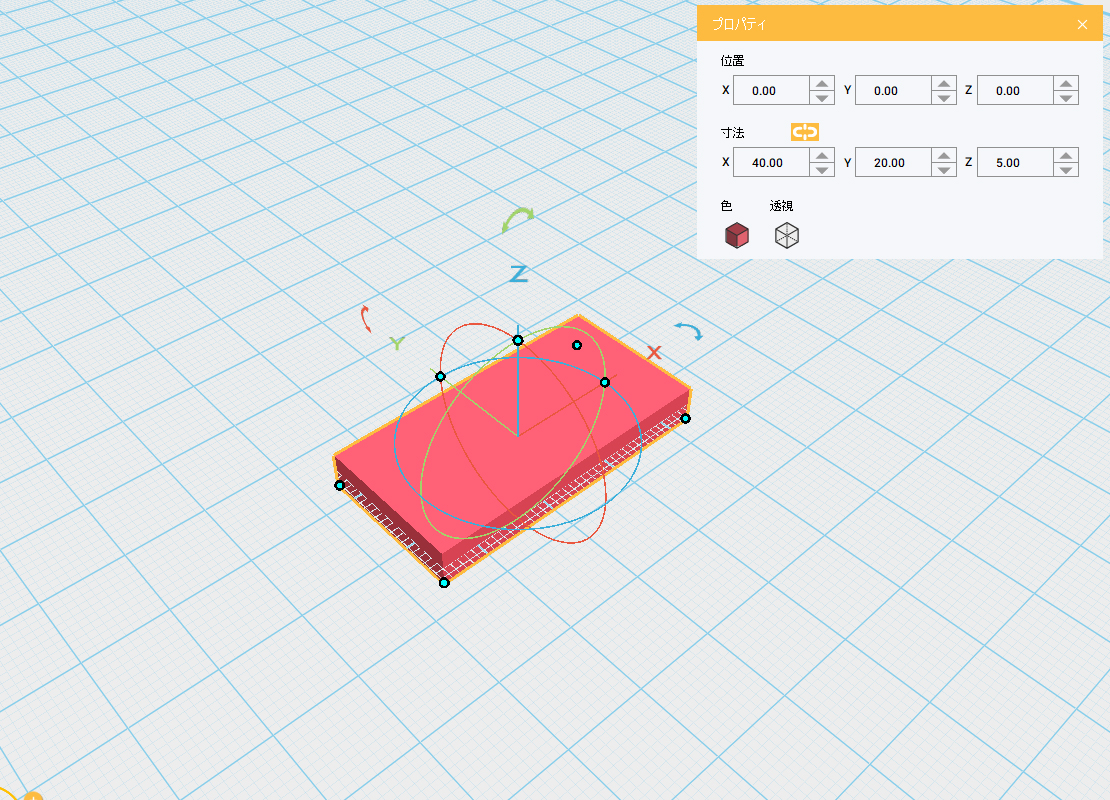Increase position Z value with up arrow

[x=1066, y=84]
